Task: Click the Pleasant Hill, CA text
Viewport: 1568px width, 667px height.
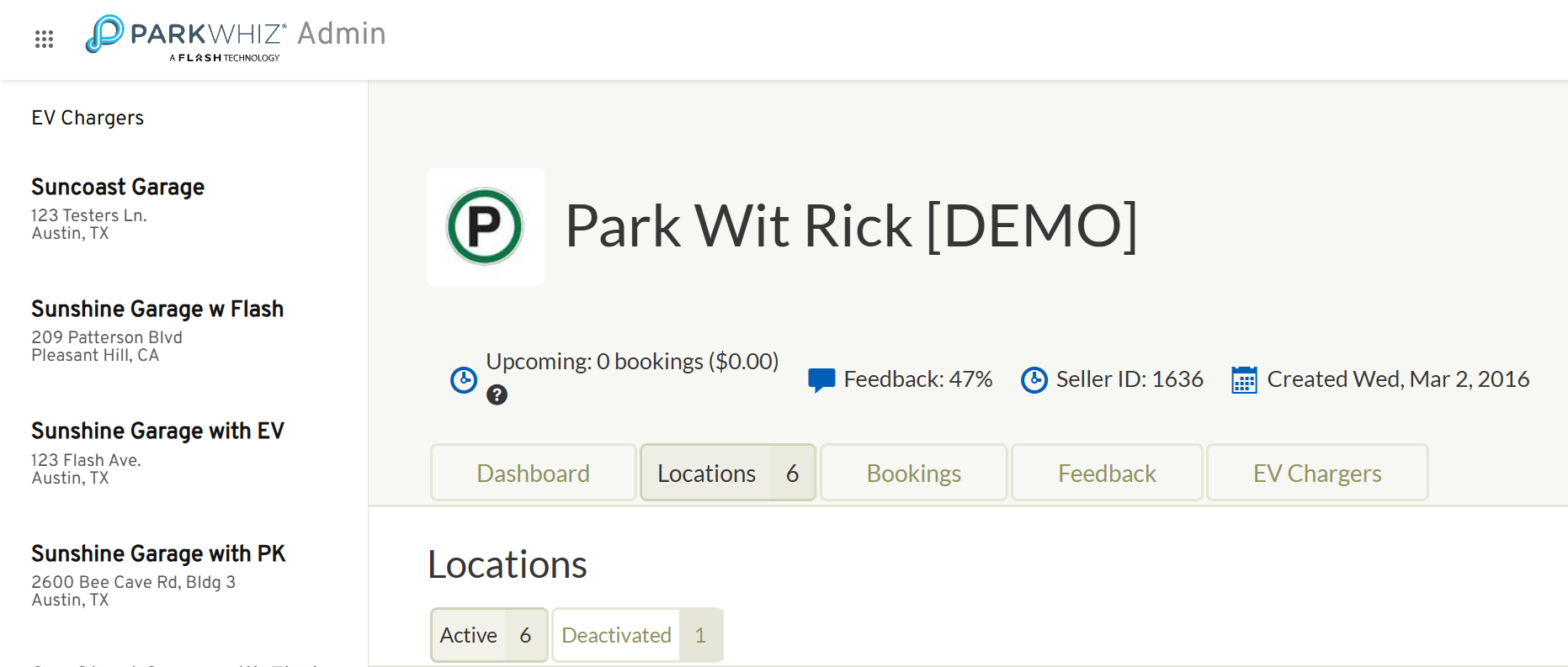Action: coord(95,355)
